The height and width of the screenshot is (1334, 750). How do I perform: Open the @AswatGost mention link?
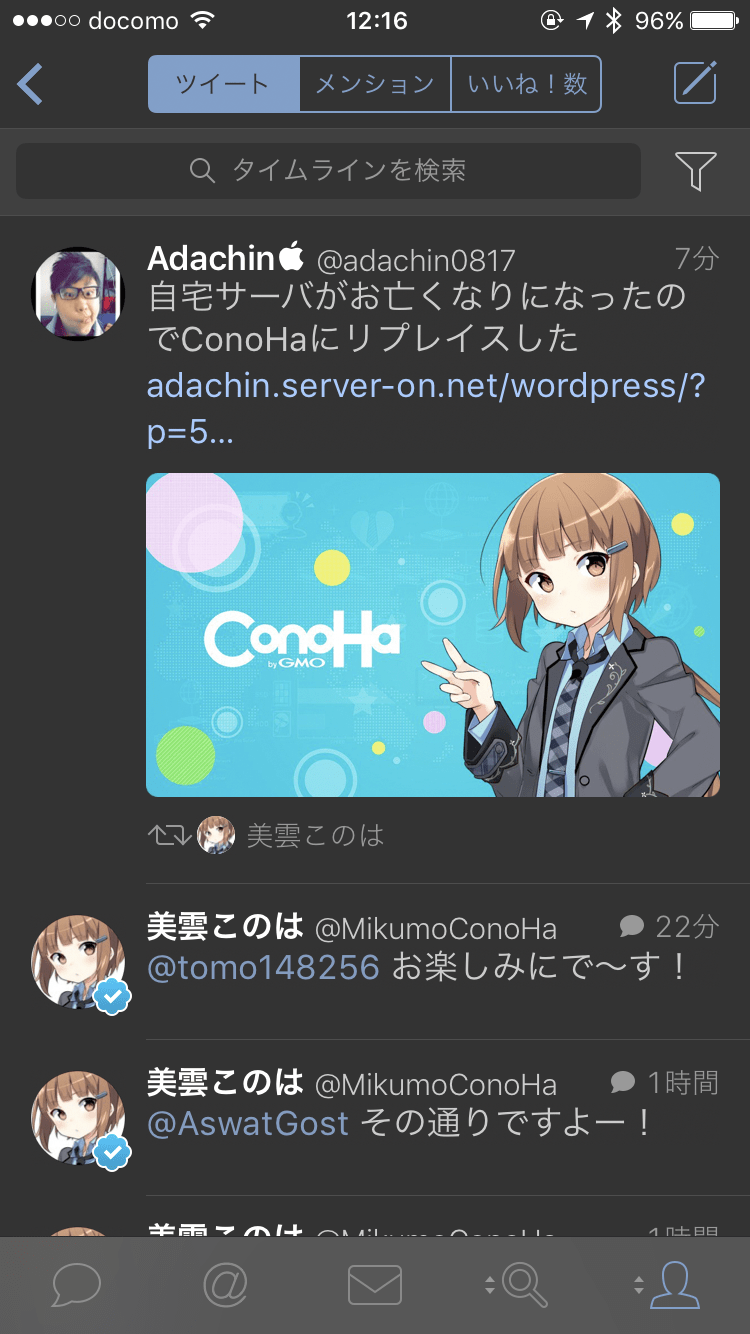(x=248, y=1124)
